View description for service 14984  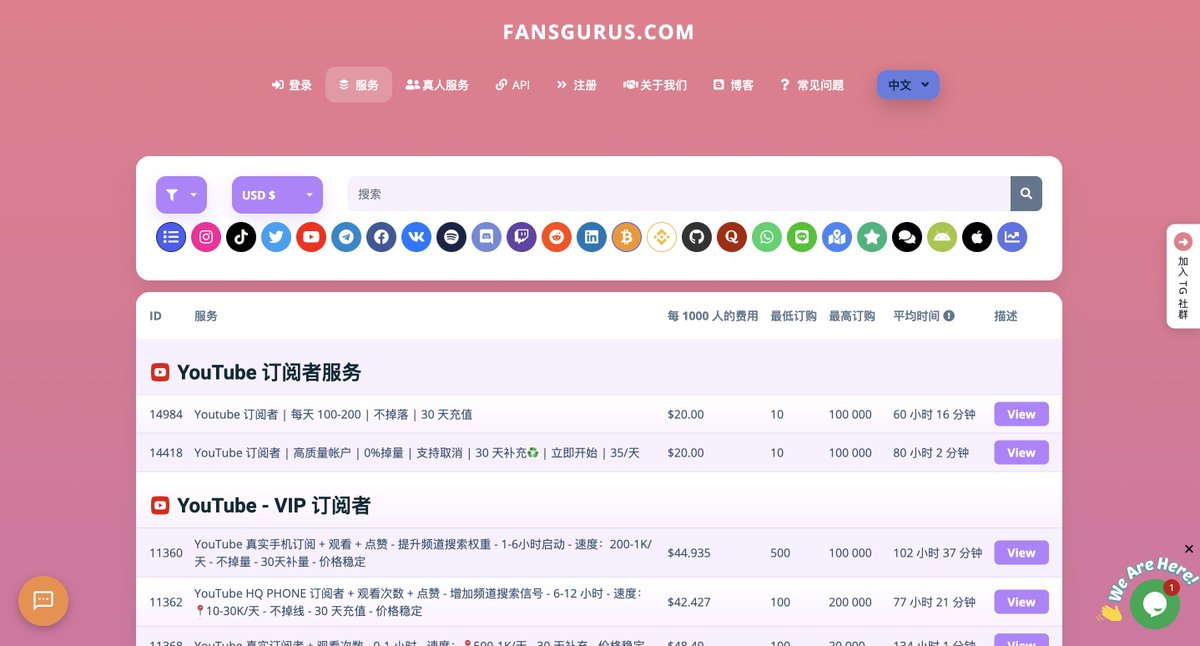(x=1021, y=414)
